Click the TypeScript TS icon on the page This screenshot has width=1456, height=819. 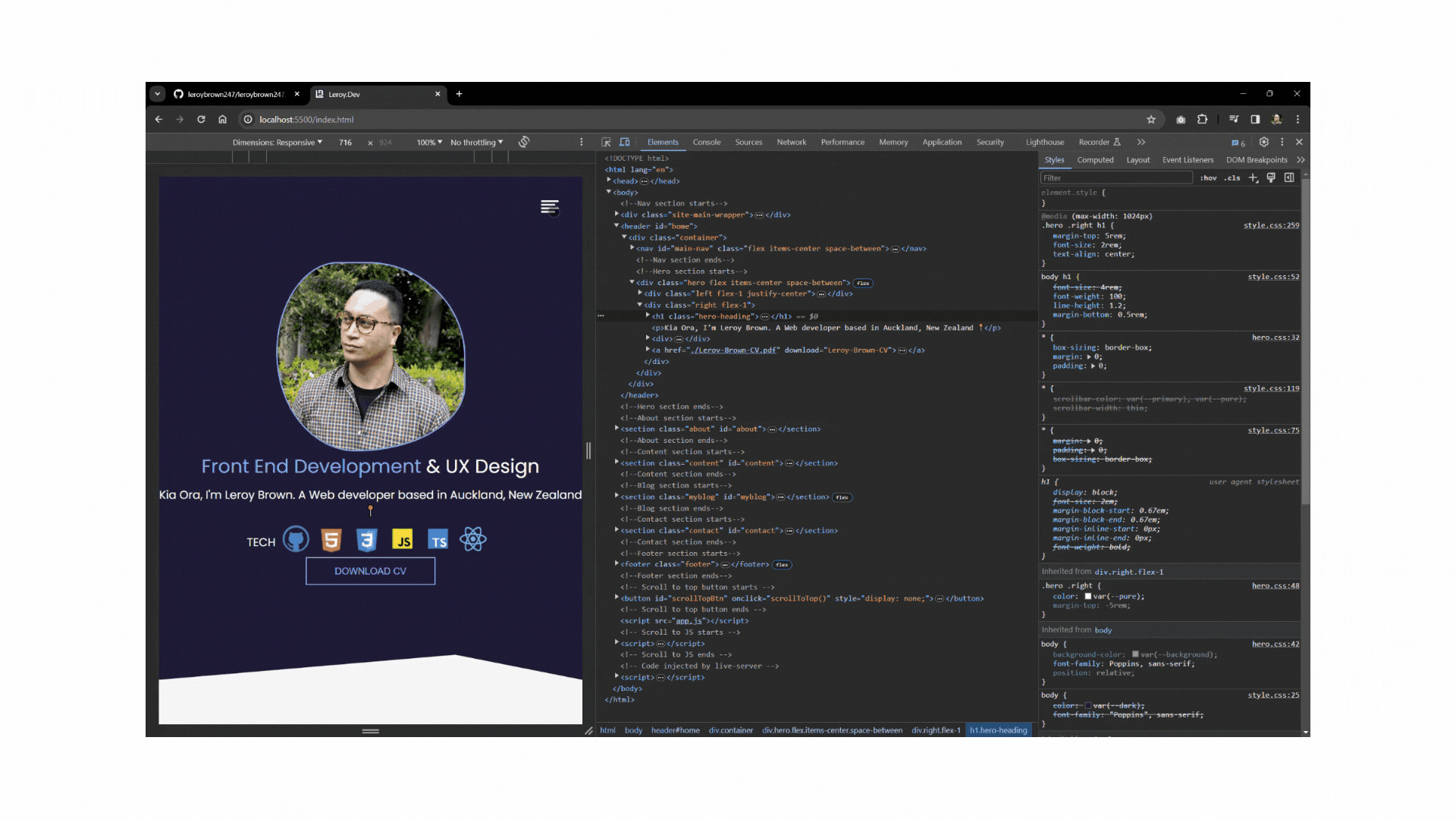click(438, 540)
